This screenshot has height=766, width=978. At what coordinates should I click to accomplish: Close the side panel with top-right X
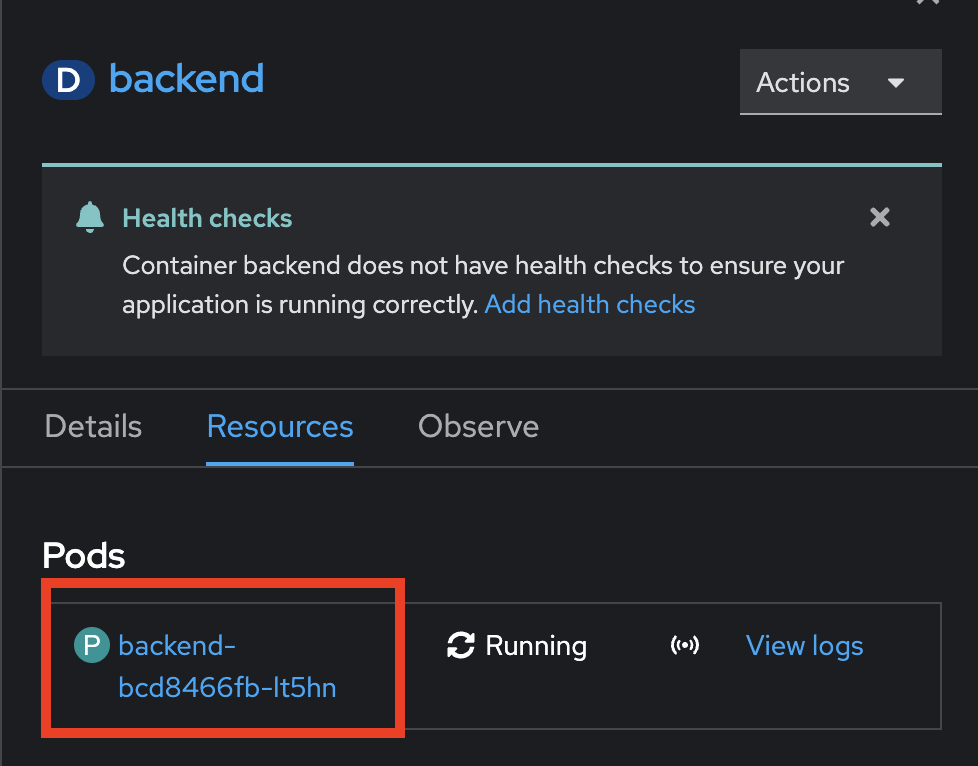point(928,2)
